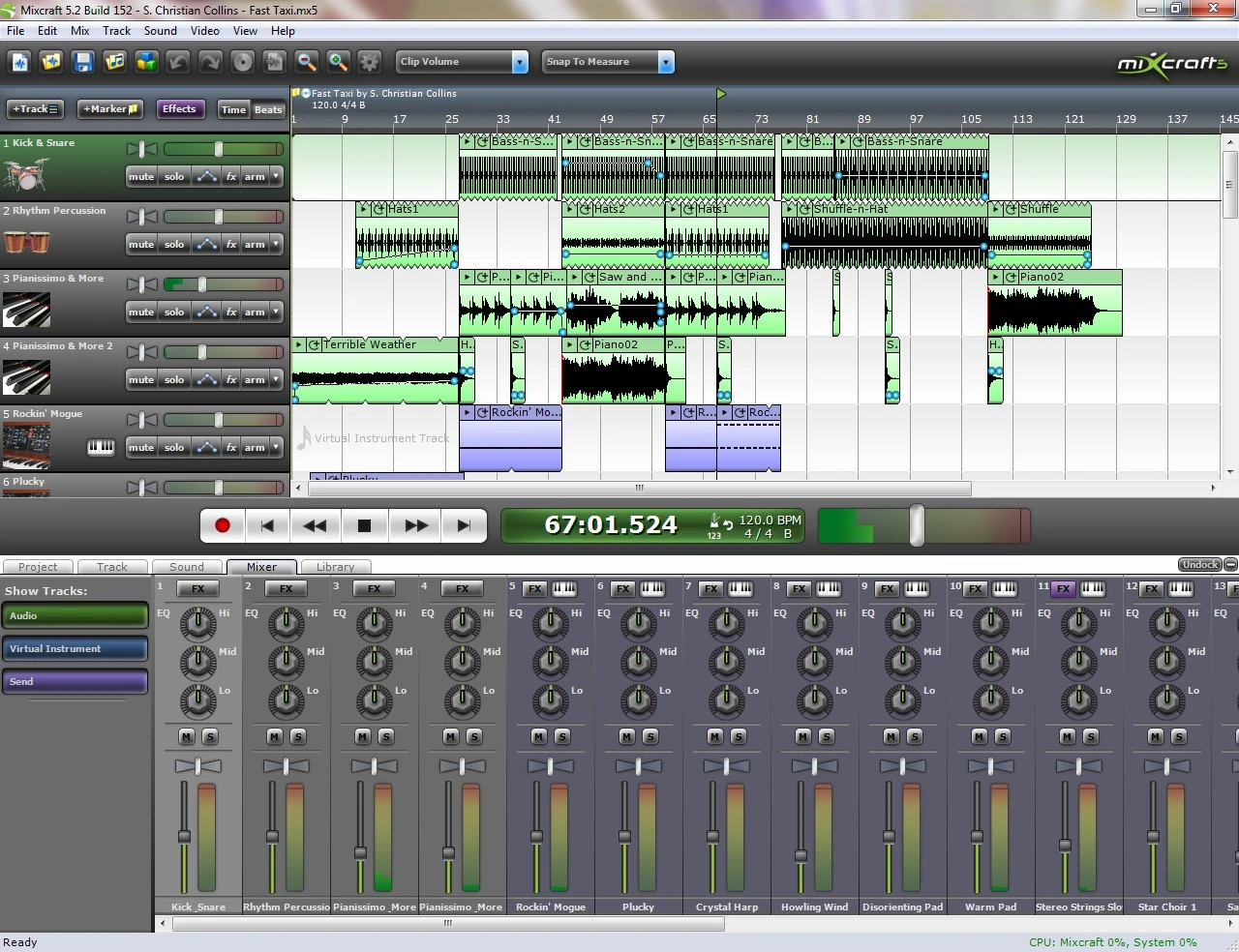
Task: Zoom out the timeline with magnifier minus
Action: click(x=306, y=62)
